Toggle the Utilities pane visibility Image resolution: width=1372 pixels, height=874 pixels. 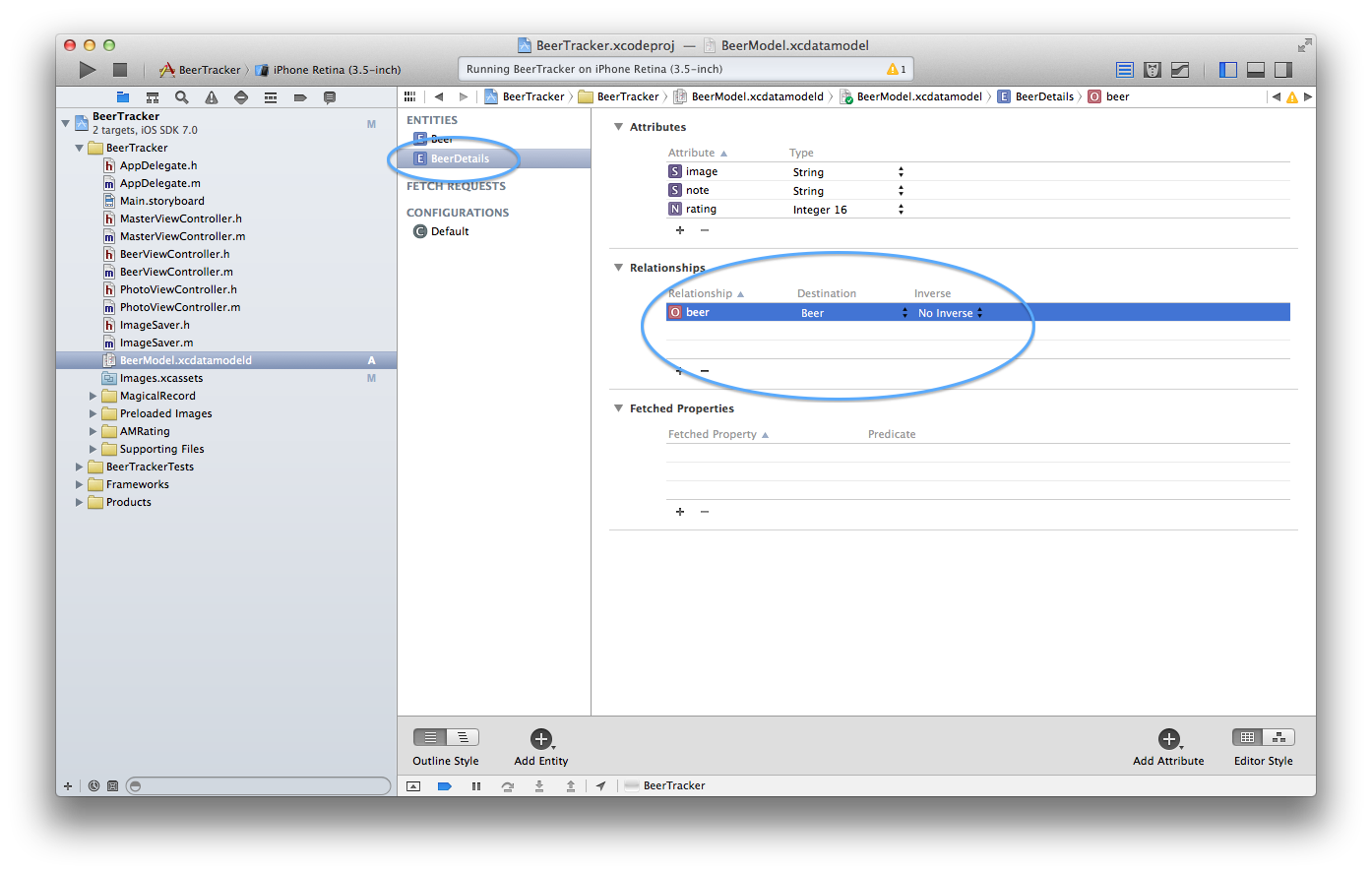(x=1282, y=70)
